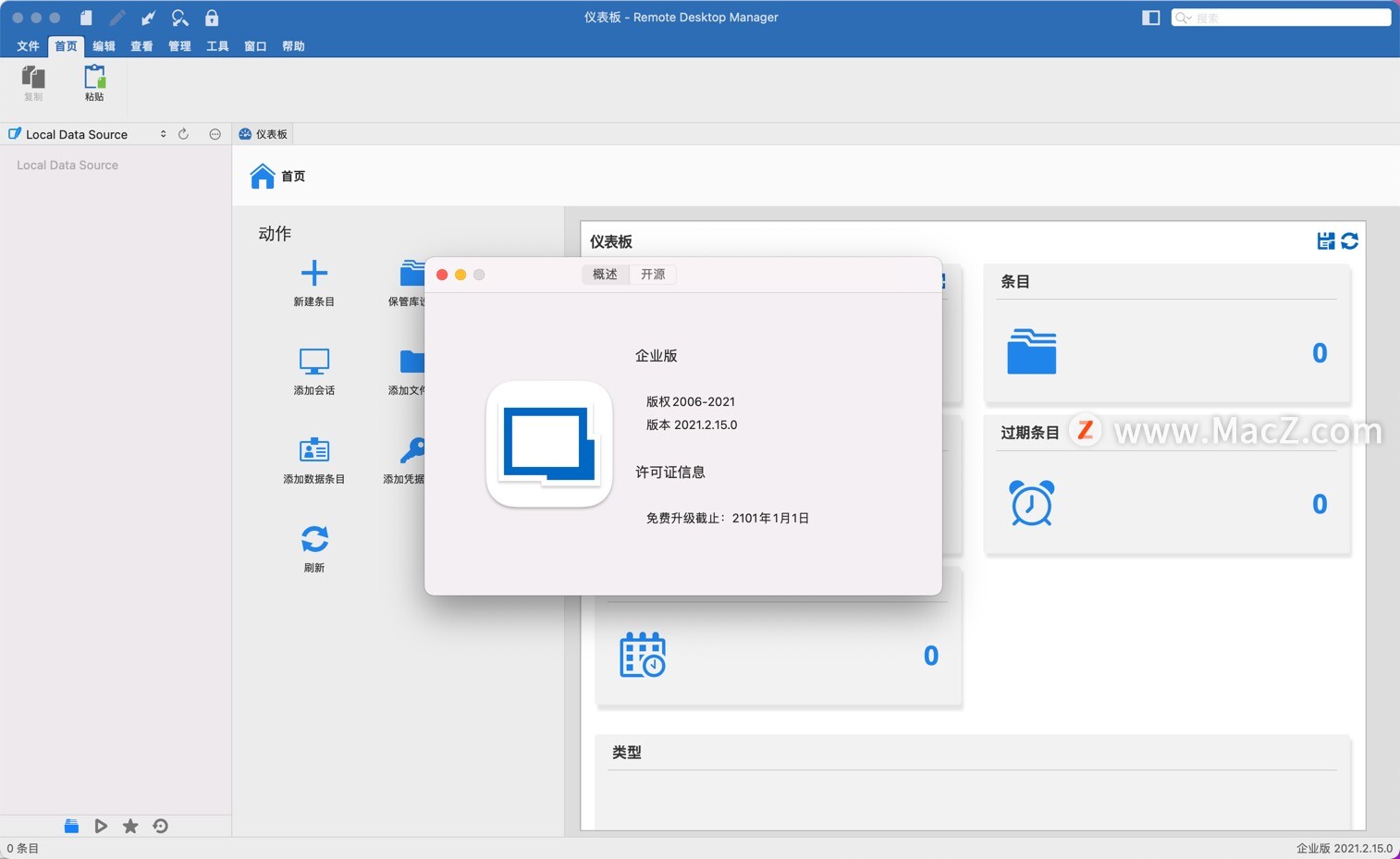Click the quick connect icon in title bar

pyautogui.click(x=148, y=18)
